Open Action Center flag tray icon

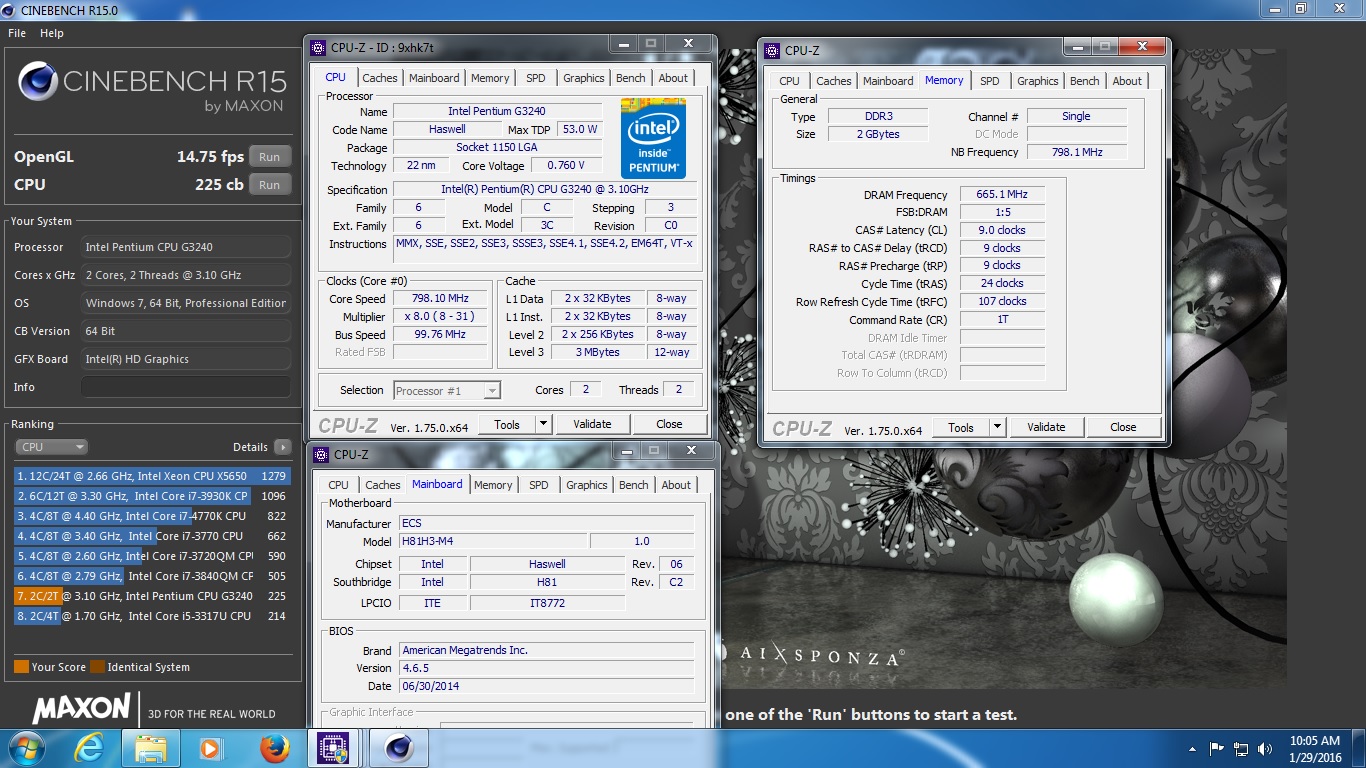point(1217,748)
